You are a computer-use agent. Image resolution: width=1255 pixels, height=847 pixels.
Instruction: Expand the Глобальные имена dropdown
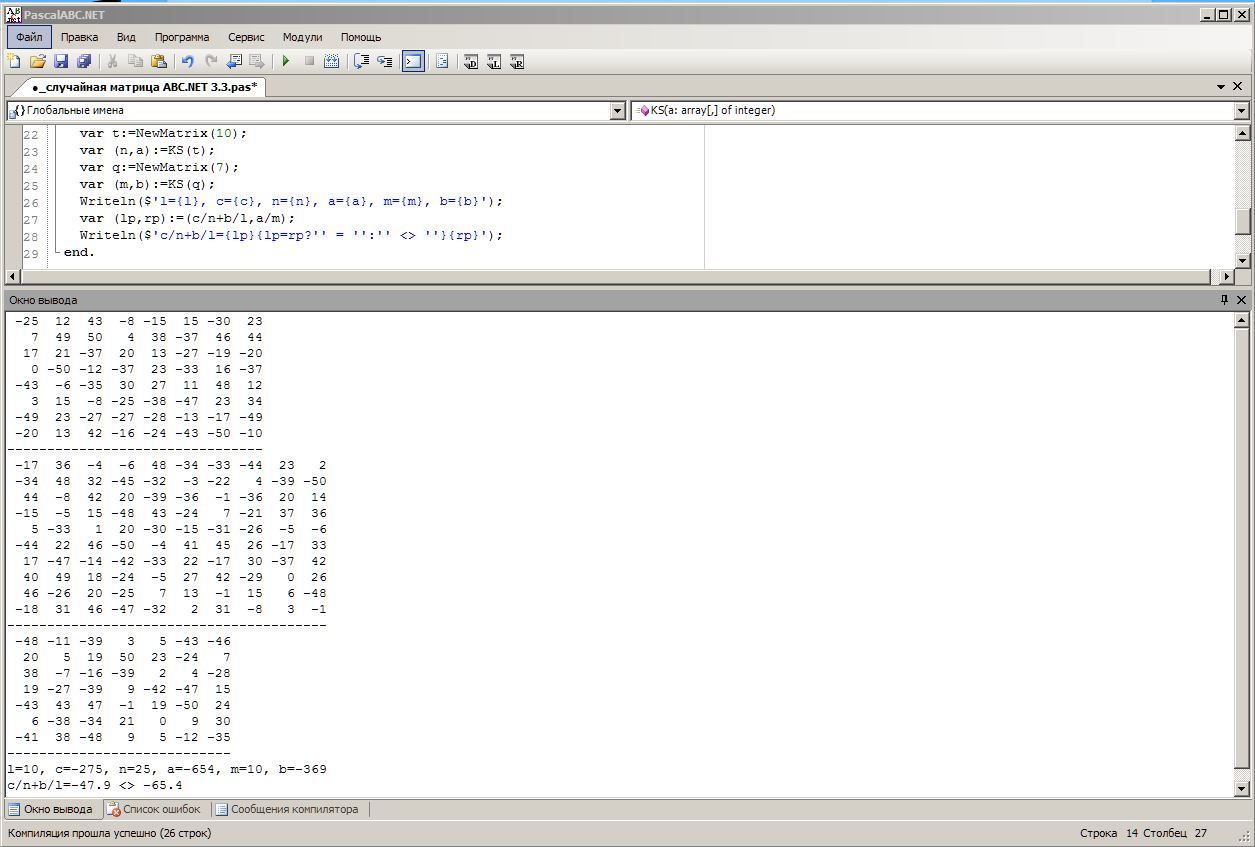(617, 111)
